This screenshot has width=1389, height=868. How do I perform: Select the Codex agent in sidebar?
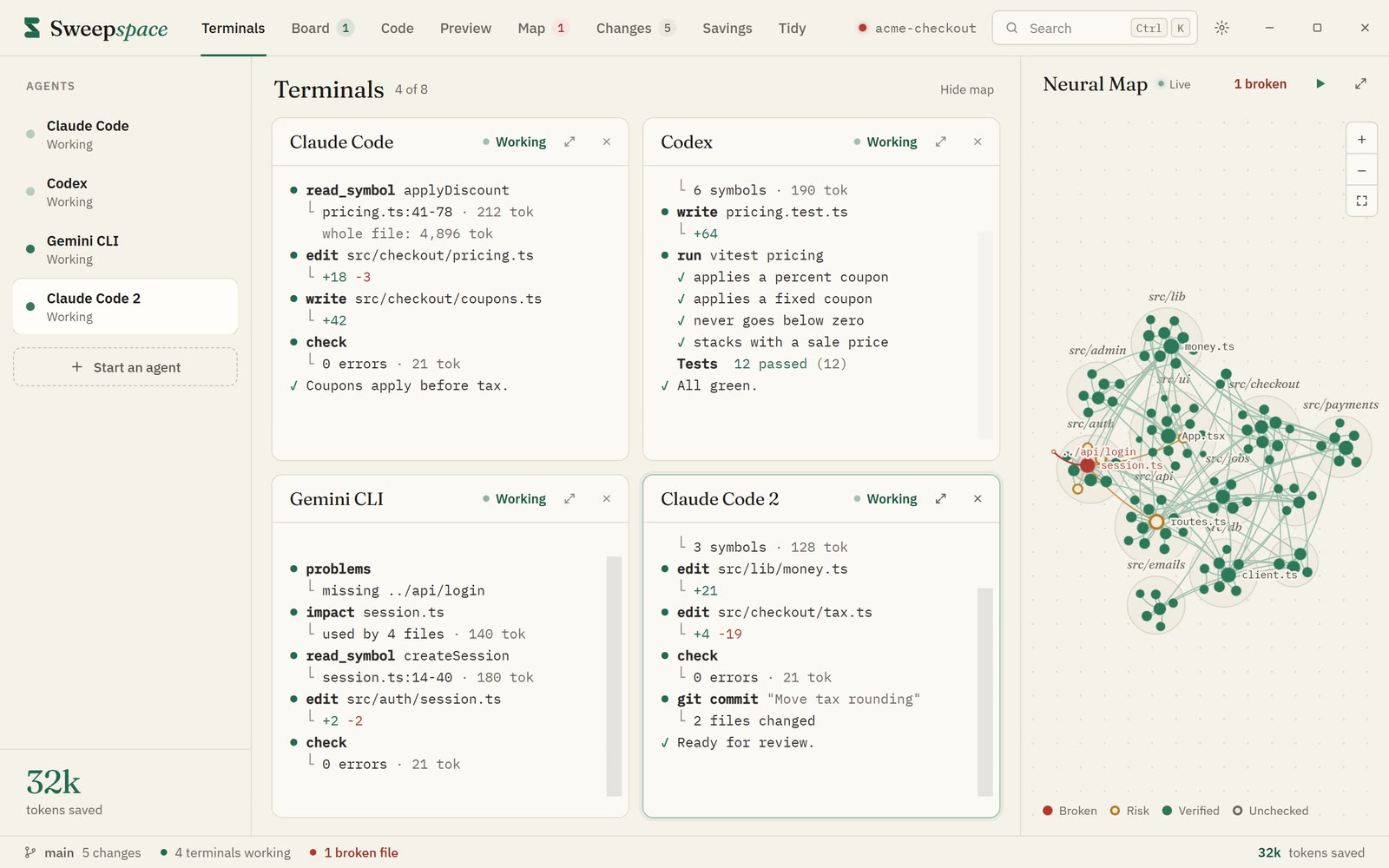tap(125, 192)
